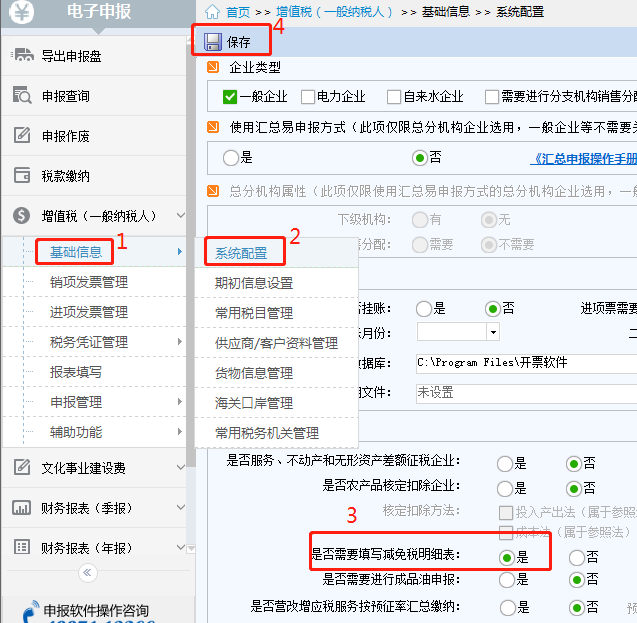Click the orange marker beside 企业类型

213,67
